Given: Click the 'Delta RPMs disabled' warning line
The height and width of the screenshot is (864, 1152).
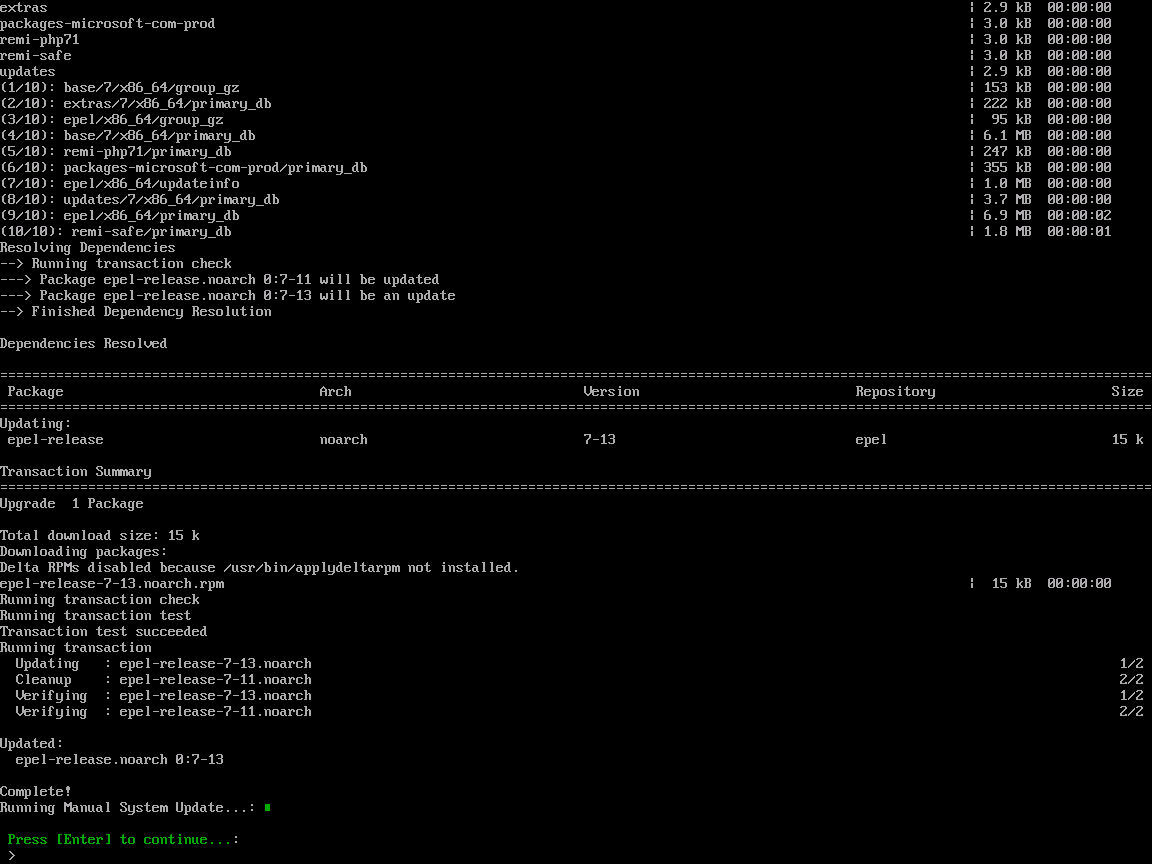Looking at the screenshot, I should (x=260, y=568).
